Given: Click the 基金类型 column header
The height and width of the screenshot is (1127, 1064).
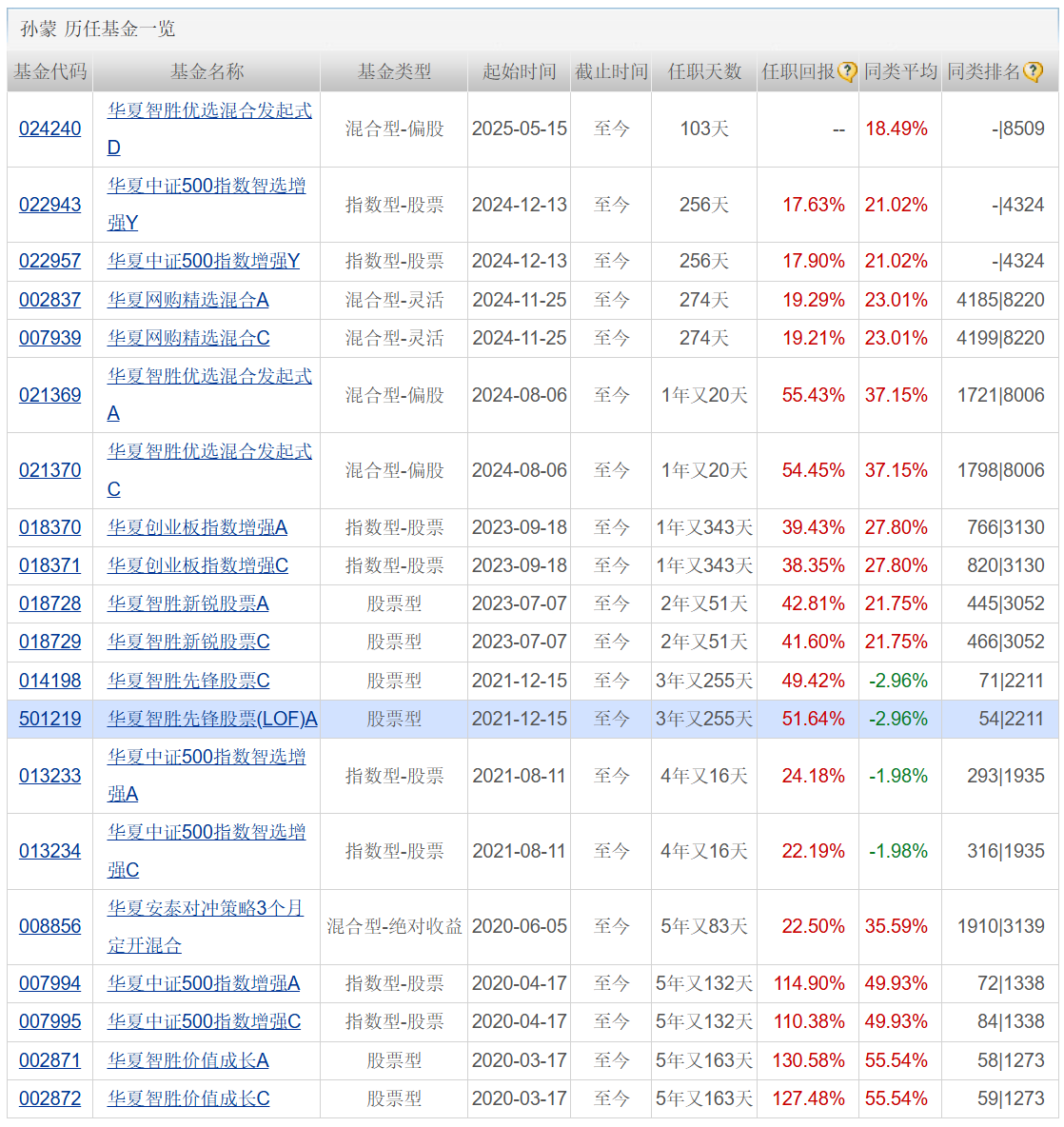Looking at the screenshot, I should pos(394,72).
